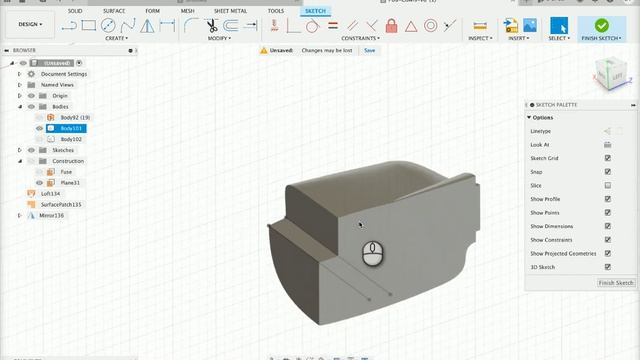Open the INSERT dropdown menu
The height and width of the screenshot is (360, 640).
point(519,38)
